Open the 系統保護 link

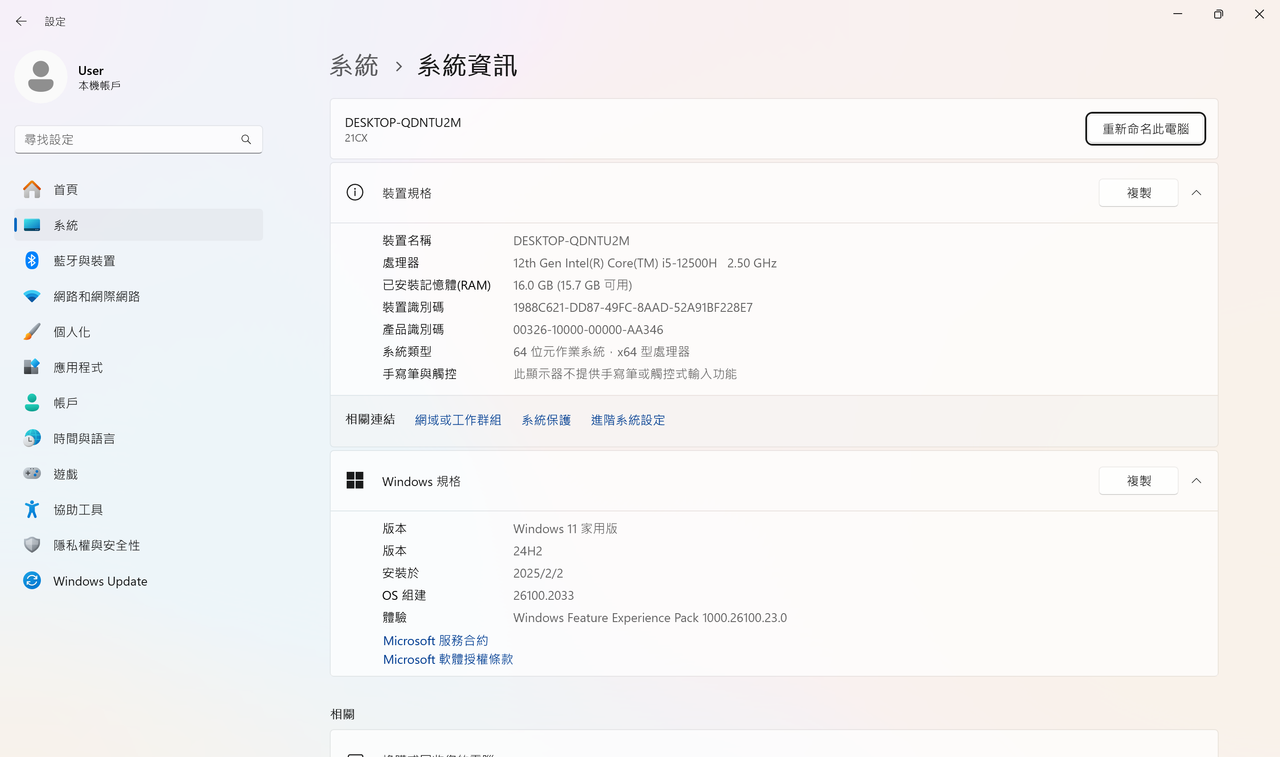(x=546, y=420)
